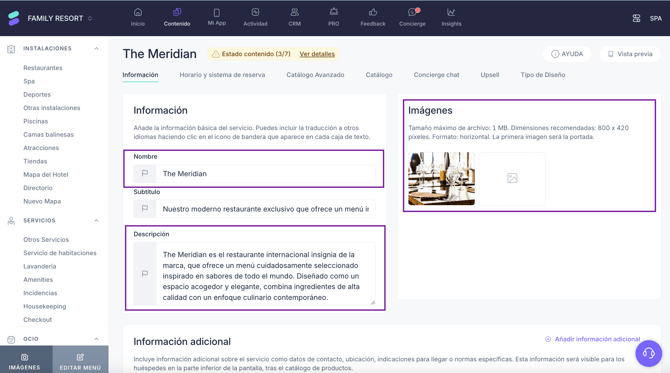Open Otros Servicios in the sidebar

(x=46, y=240)
